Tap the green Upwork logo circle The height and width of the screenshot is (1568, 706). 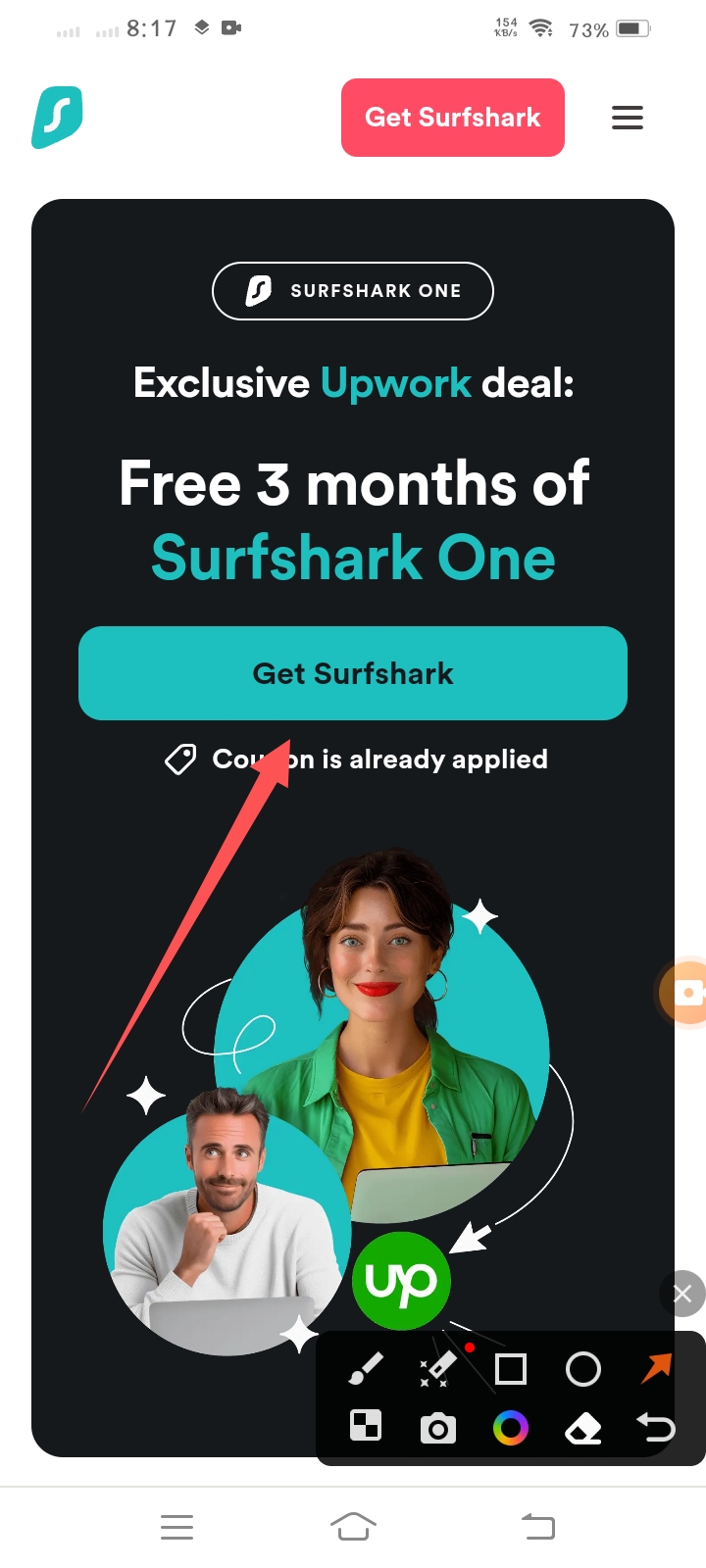pyautogui.click(x=401, y=1281)
